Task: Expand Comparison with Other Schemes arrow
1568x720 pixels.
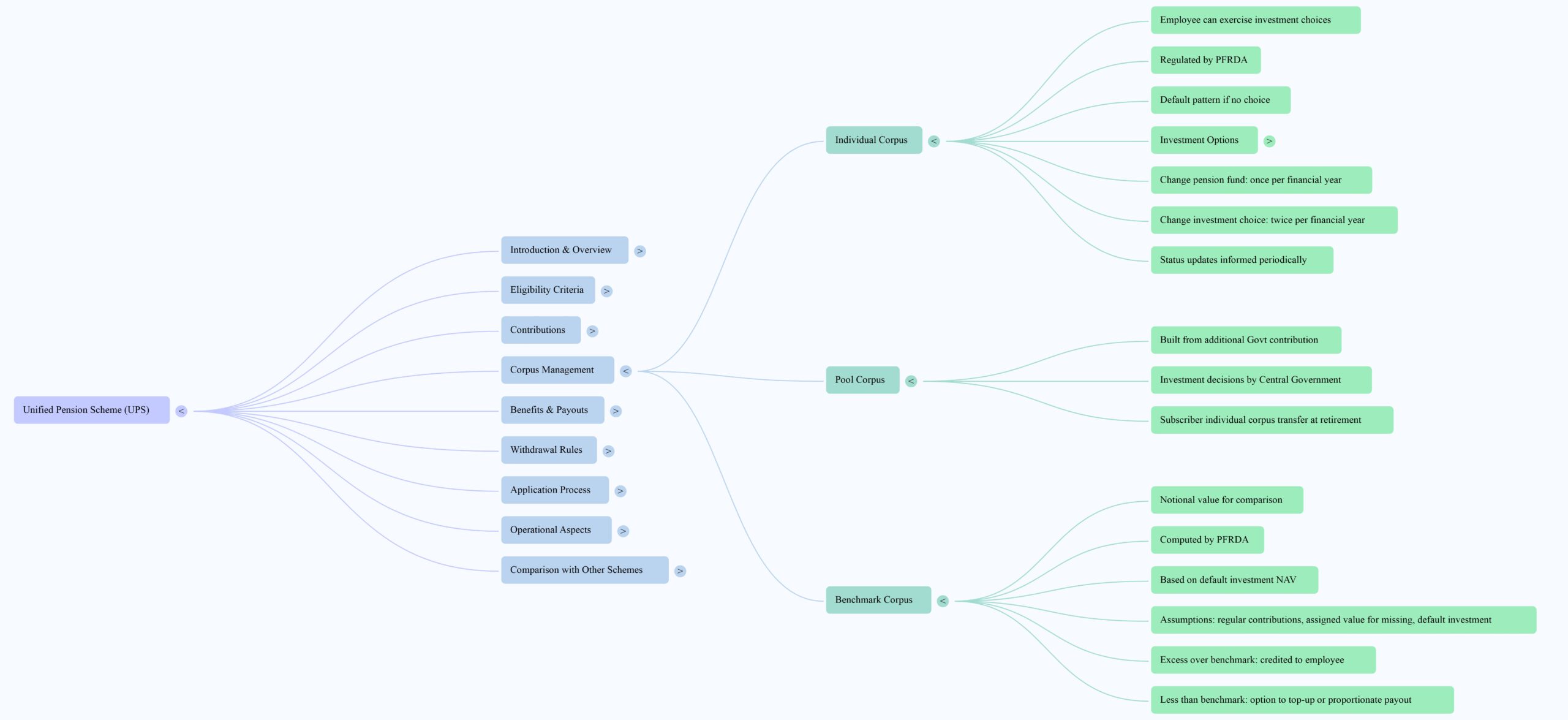Action: pos(679,571)
